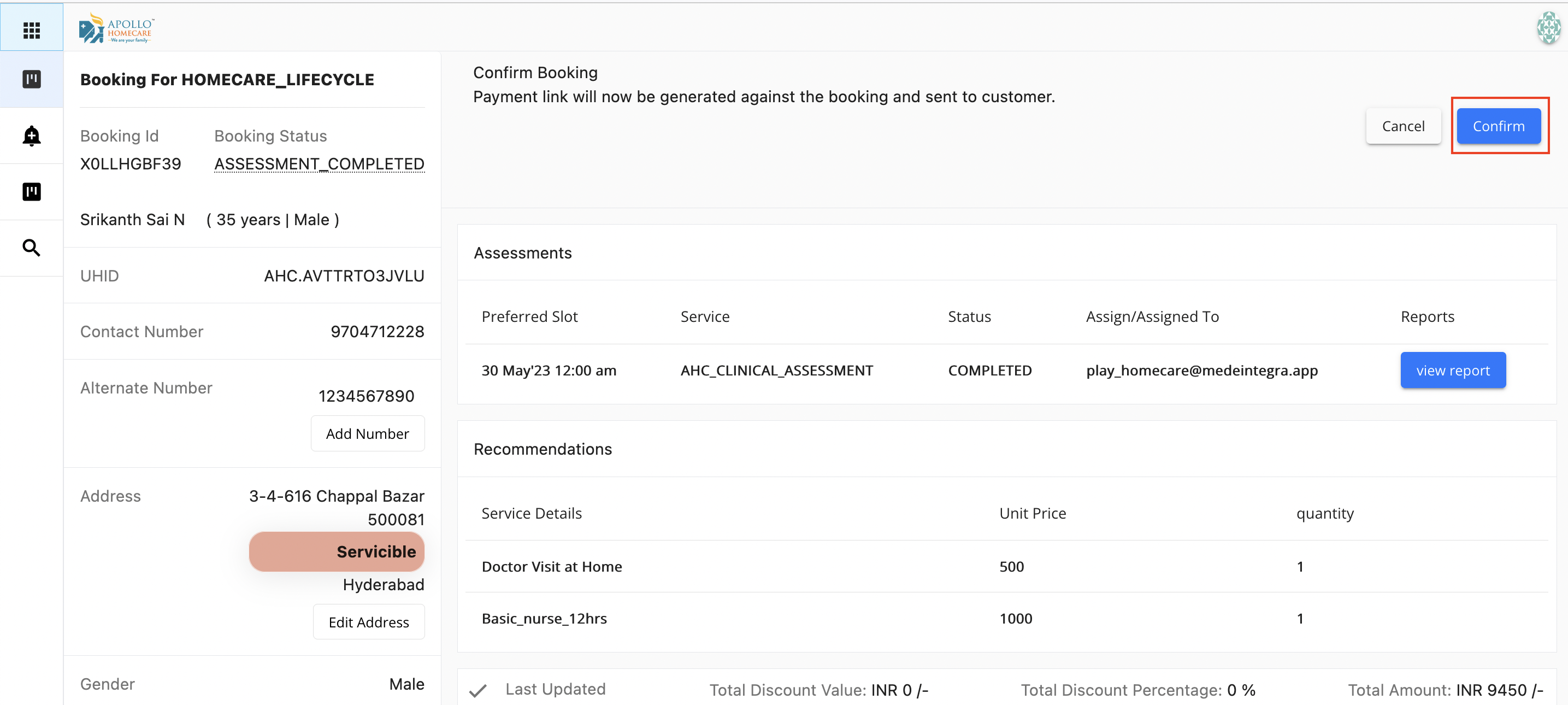Click the Add Number button

click(367, 433)
